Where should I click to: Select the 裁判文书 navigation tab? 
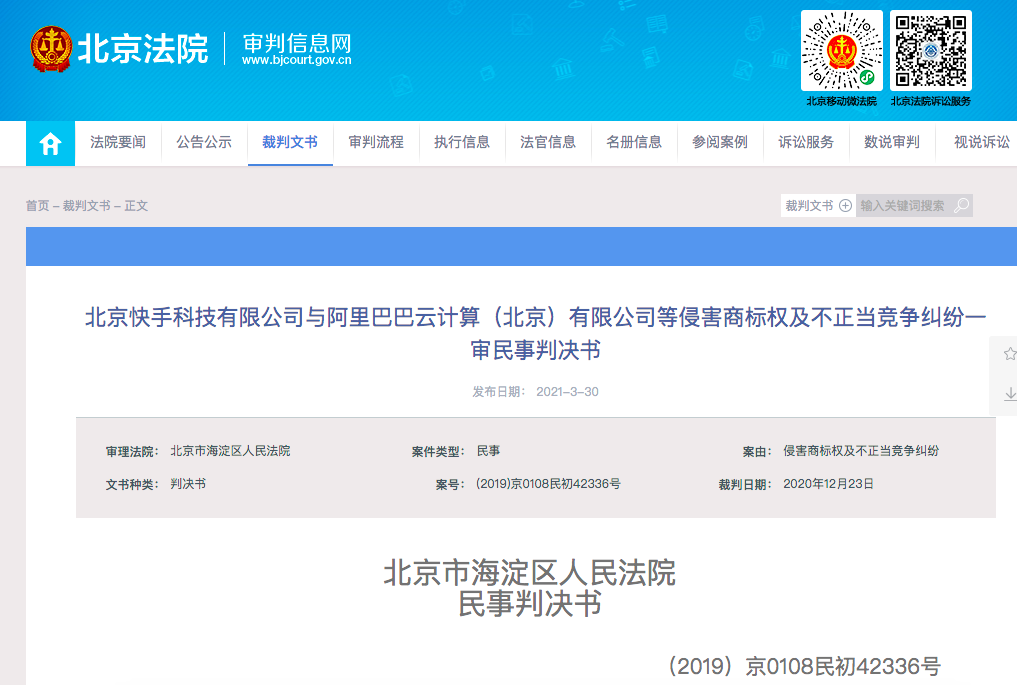[290, 142]
